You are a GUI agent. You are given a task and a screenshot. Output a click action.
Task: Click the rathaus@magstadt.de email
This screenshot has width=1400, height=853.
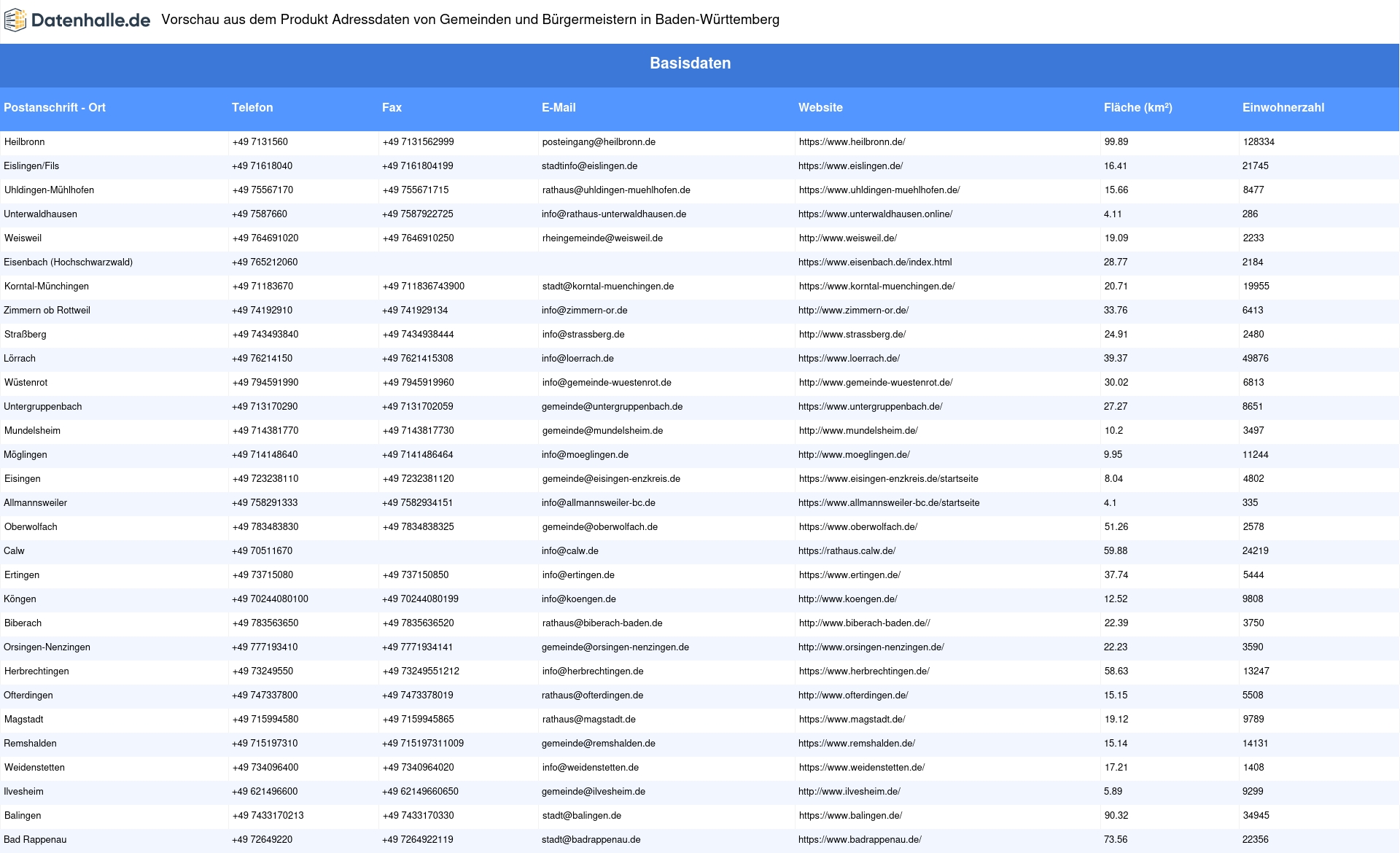pos(589,720)
